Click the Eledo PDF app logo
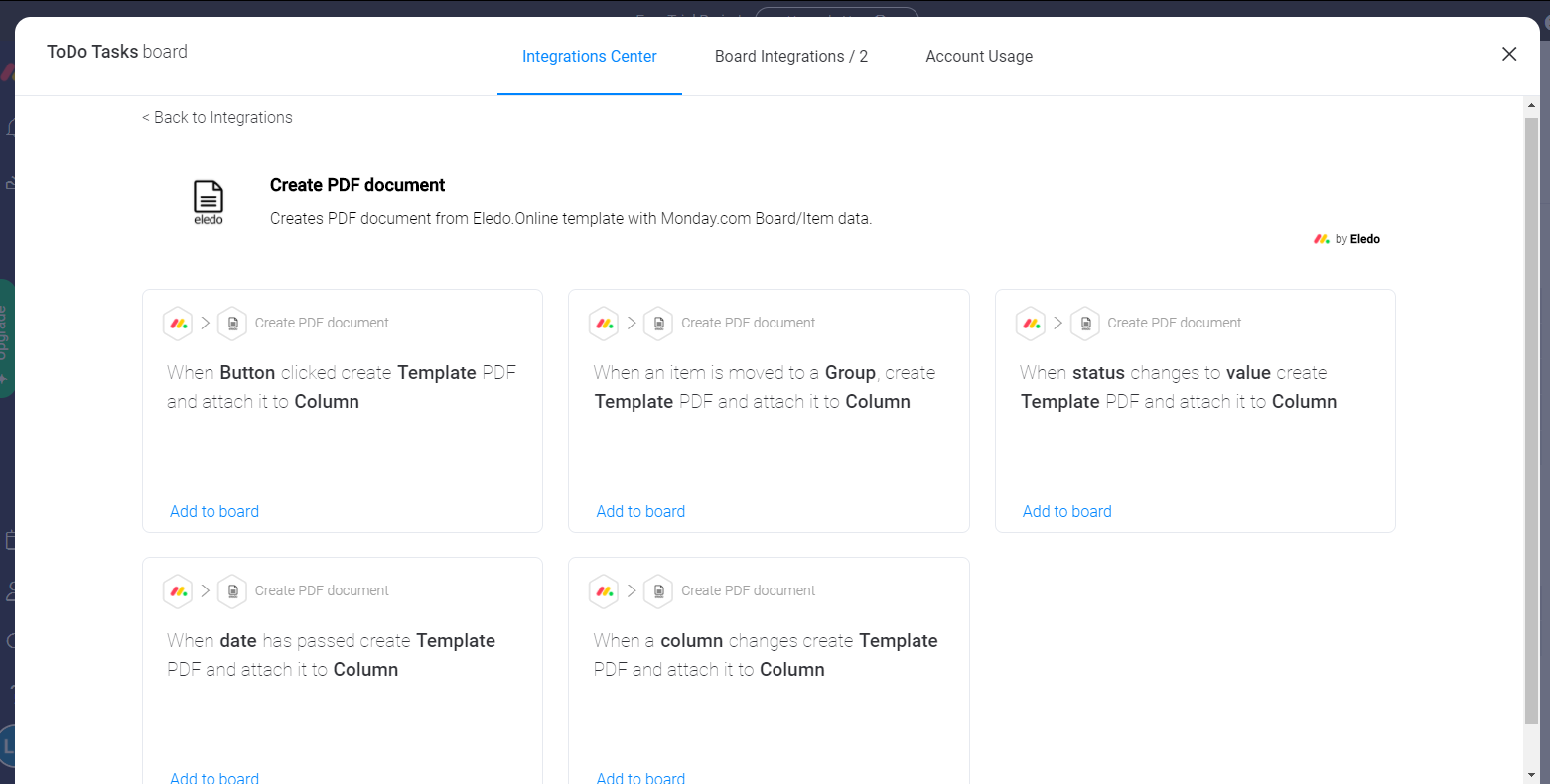This screenshot has height=784, width=1550. click(208, 198)
